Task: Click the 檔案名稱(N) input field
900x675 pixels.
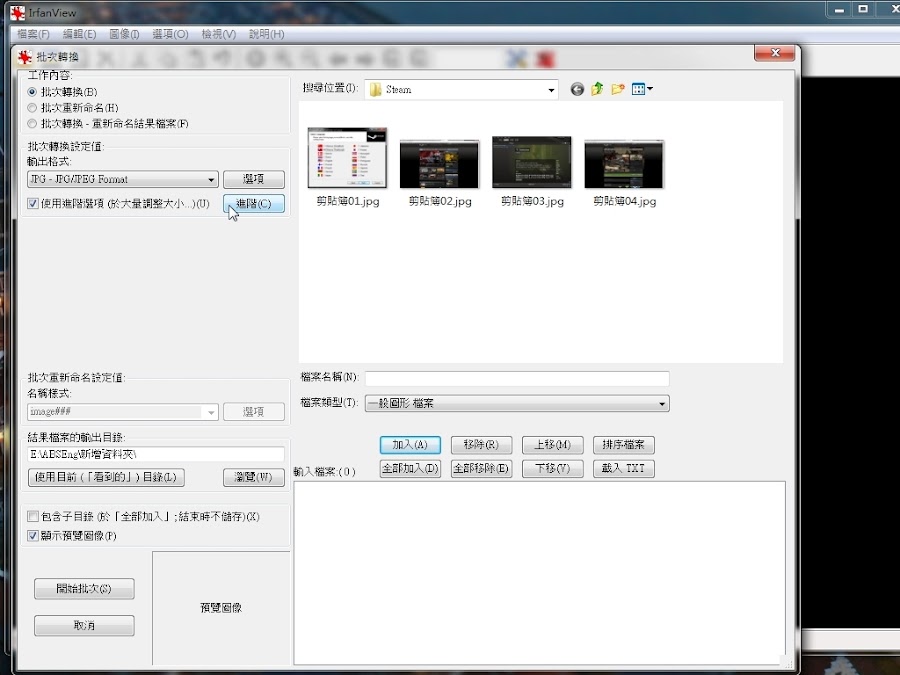Action: [517, 379]
